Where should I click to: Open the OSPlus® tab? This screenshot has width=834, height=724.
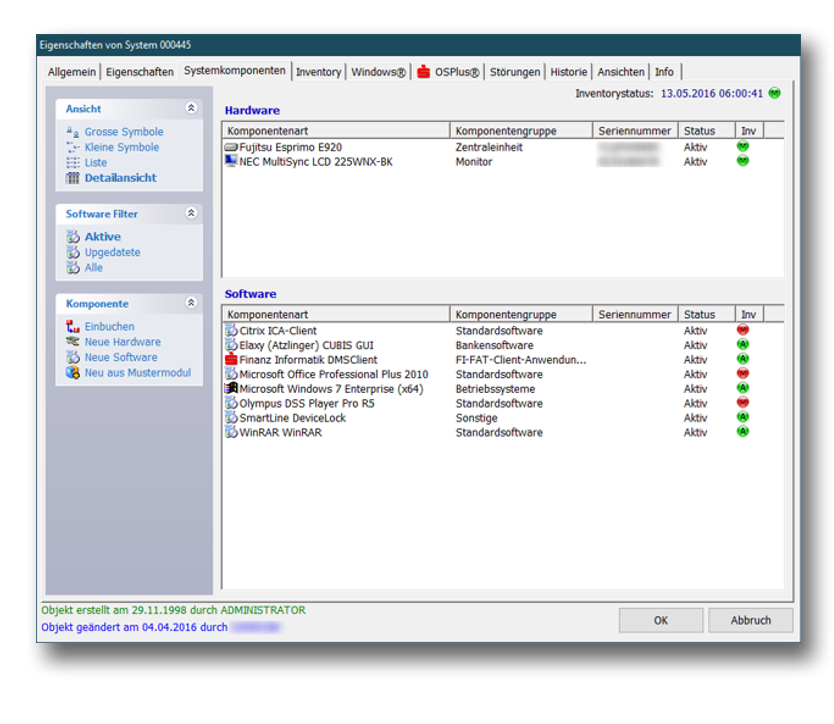click(x=449, y=72)
